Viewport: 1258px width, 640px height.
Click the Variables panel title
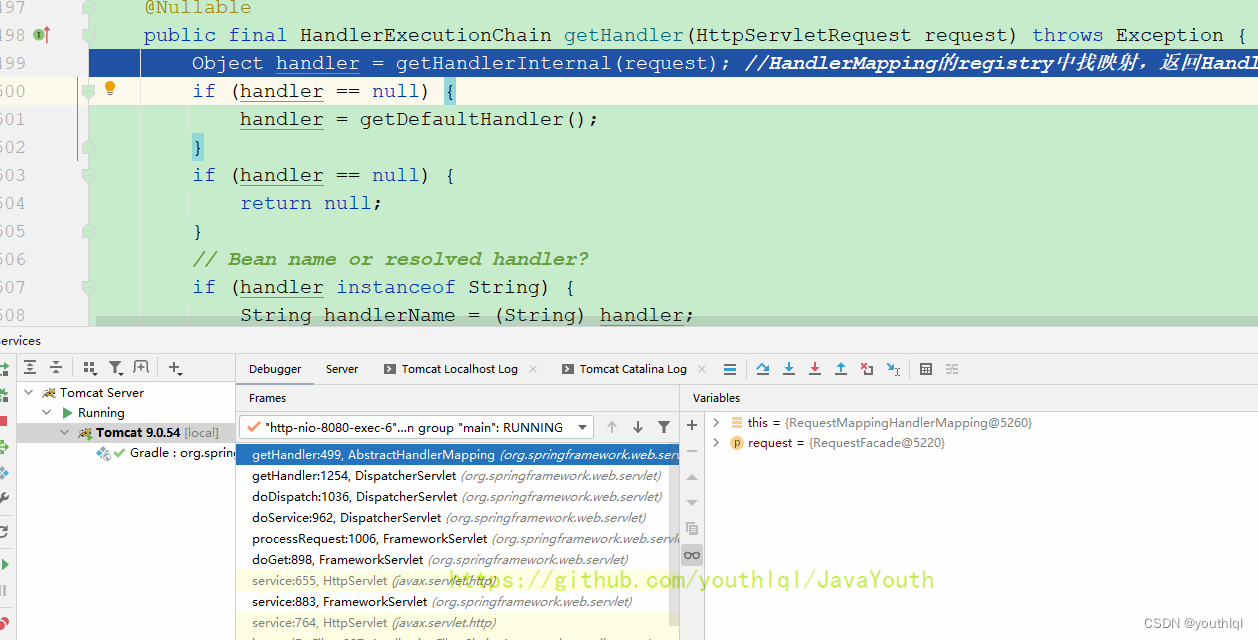pyautogui.click(x=717, y=398)
